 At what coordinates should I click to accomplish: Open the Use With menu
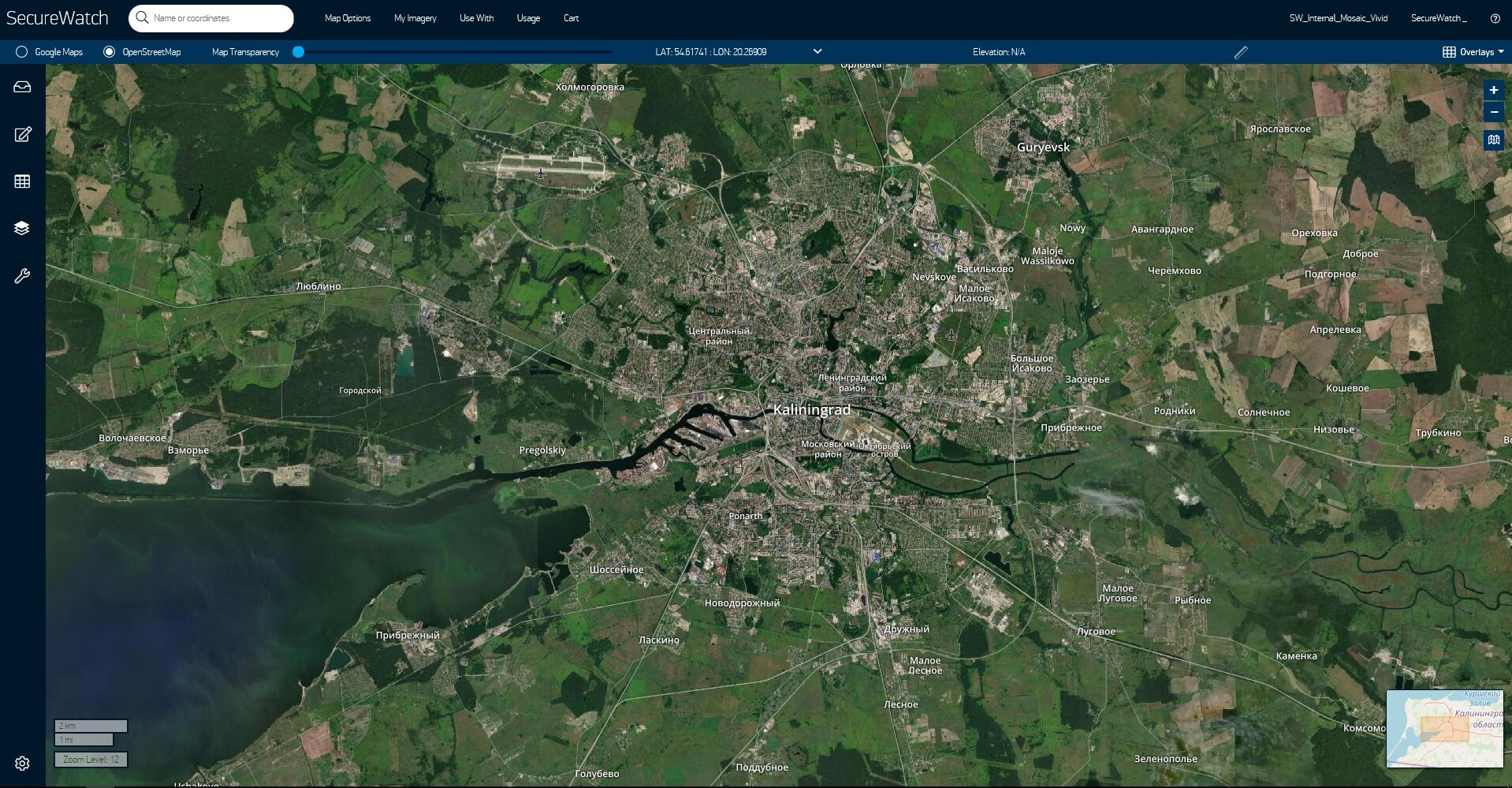pyautogui.click(x=477, y=18)
